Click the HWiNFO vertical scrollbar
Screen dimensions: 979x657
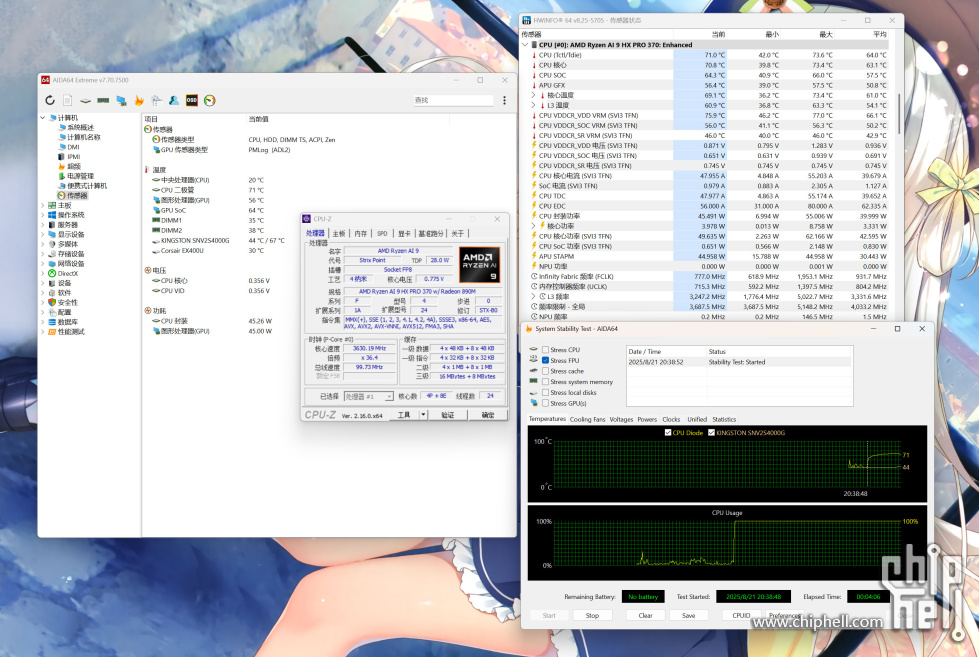click(x=899, y=113)
